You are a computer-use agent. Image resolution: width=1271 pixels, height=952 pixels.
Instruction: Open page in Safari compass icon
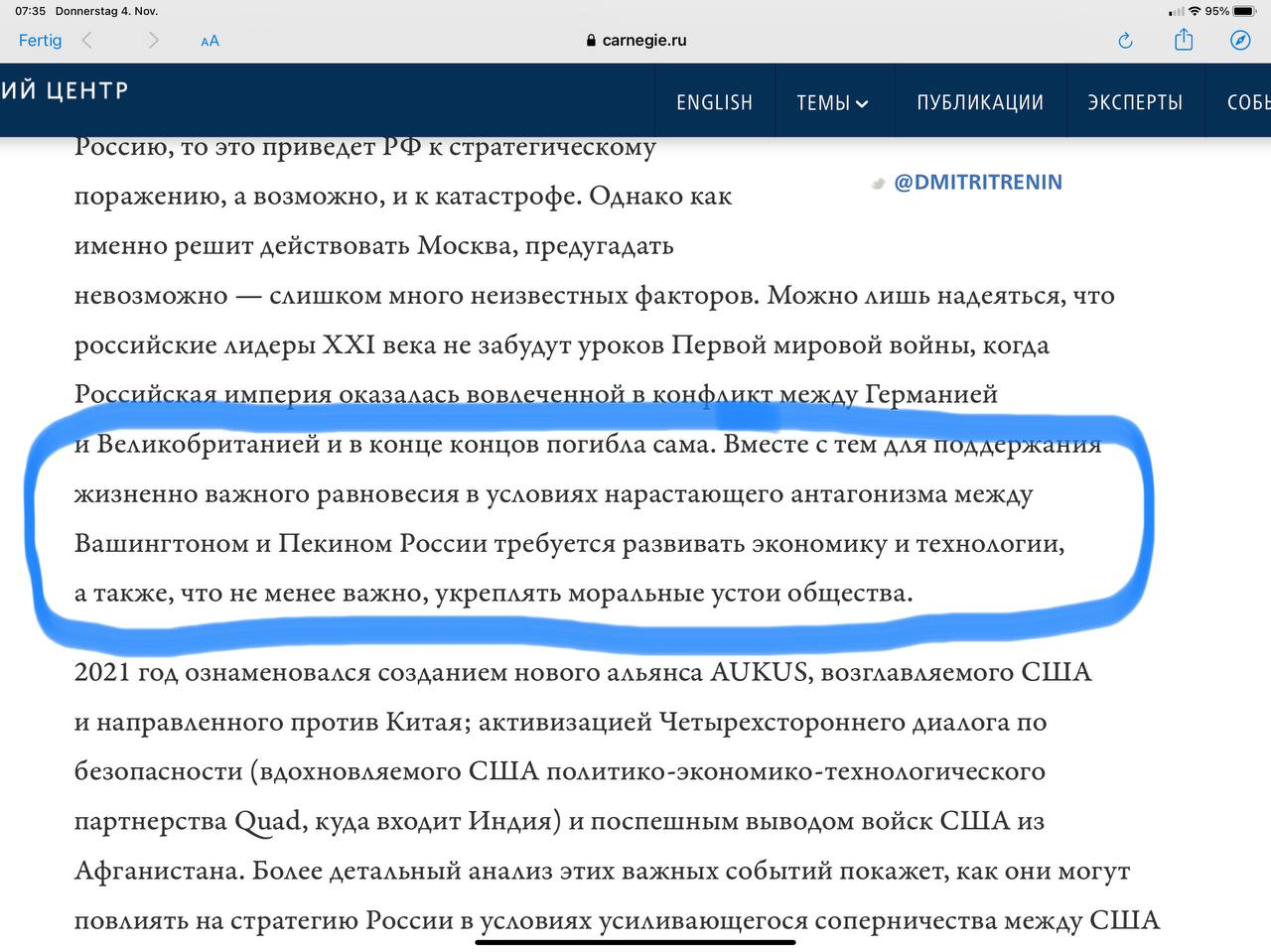coord(1240,41)
